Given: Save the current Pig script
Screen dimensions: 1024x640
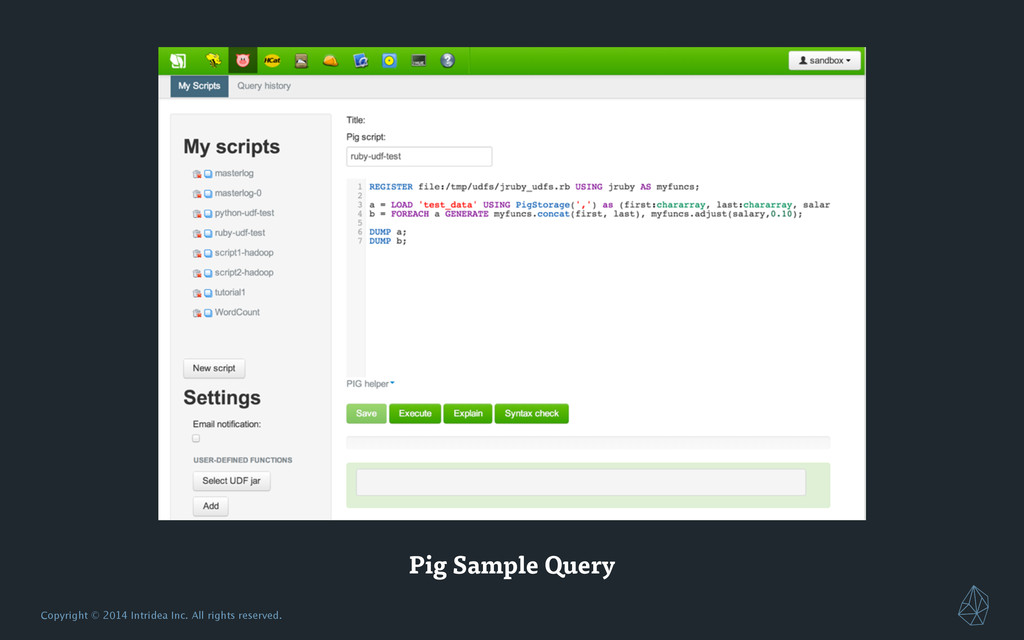Looking at the screenshot, I should [366, 413].
